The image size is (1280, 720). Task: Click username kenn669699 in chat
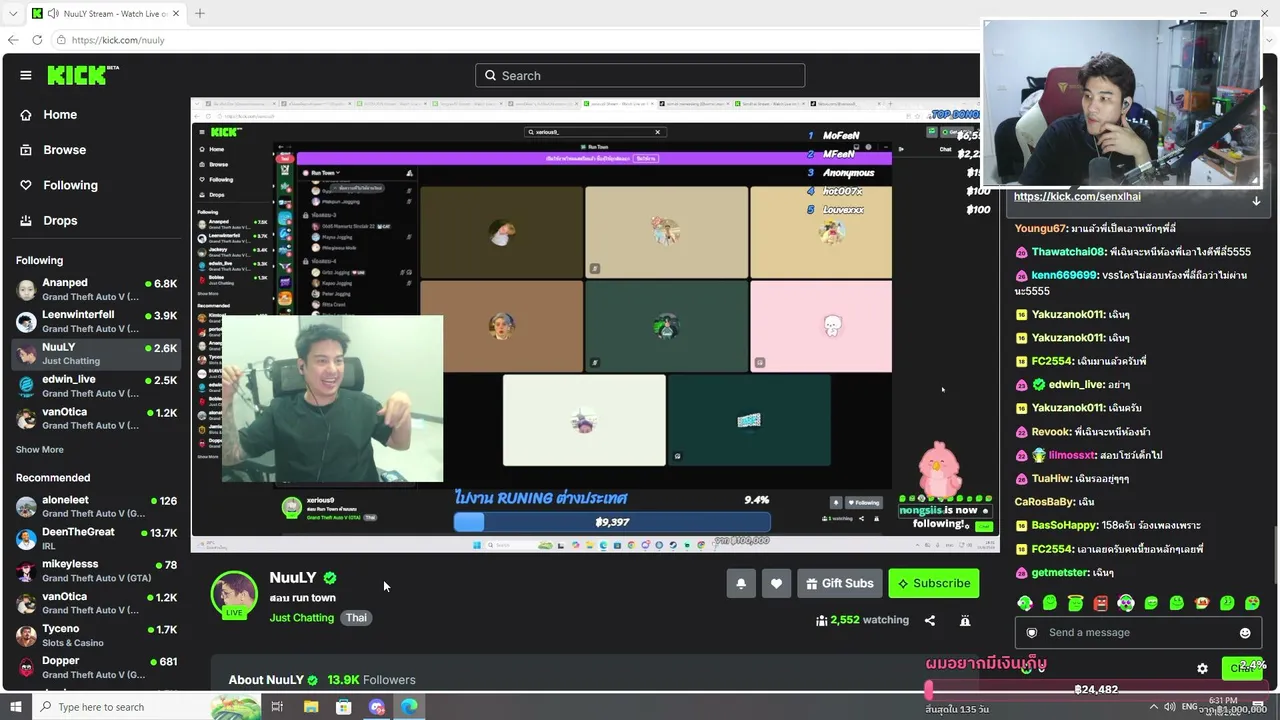coord(1064,275)
